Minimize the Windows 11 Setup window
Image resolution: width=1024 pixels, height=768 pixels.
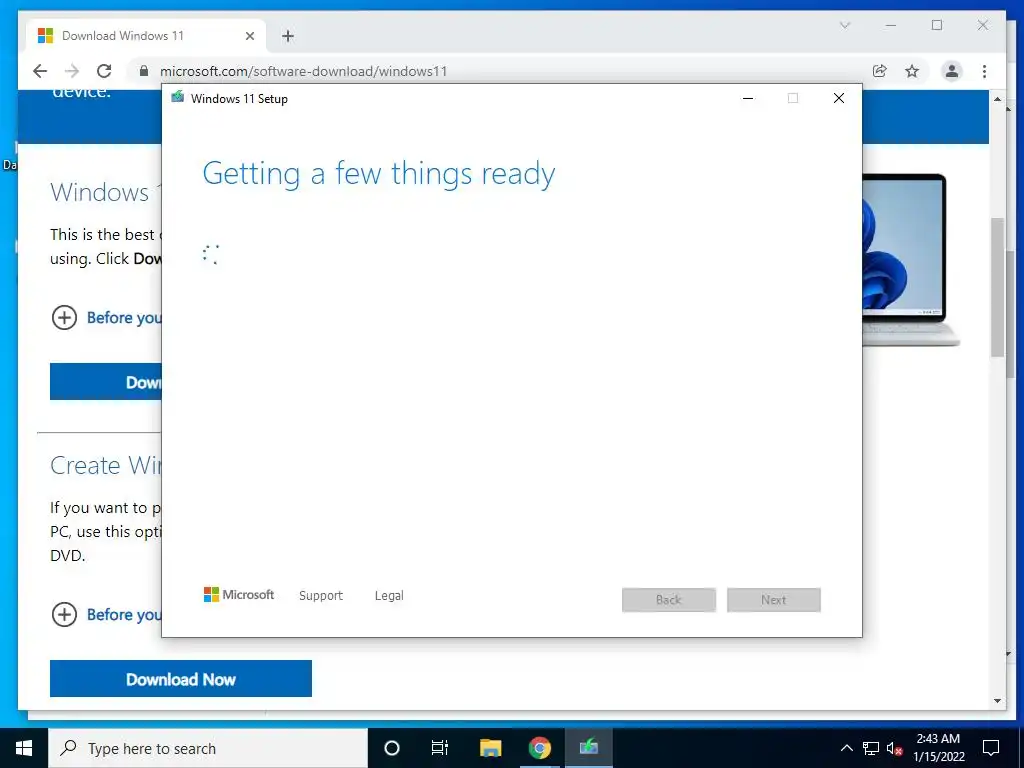click(x=748, y=98)
